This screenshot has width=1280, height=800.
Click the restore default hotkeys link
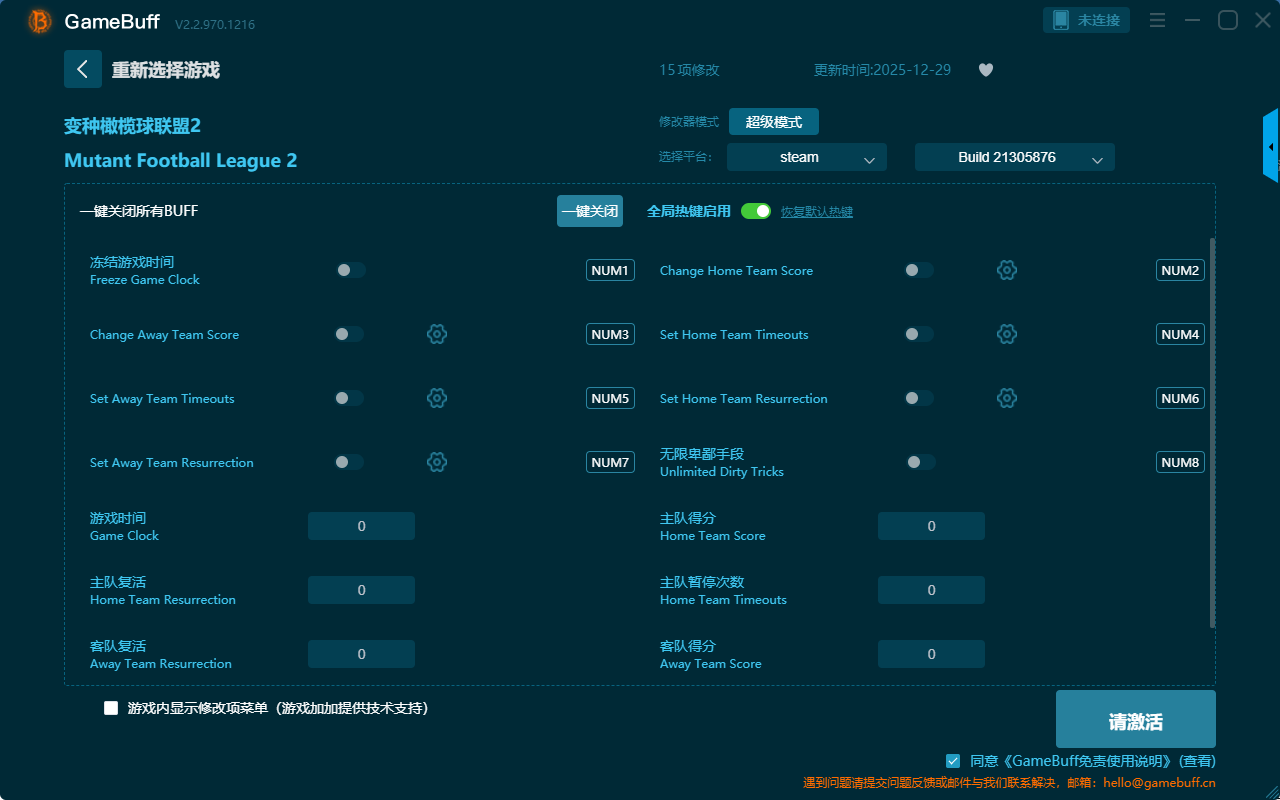point(816,212)
